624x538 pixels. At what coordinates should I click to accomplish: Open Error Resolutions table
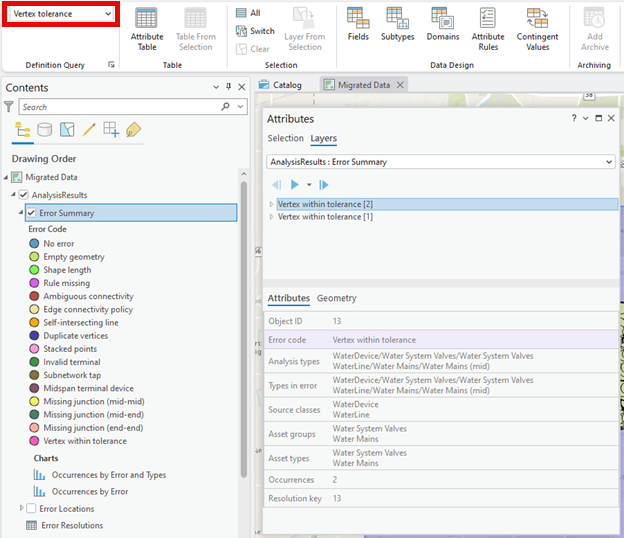[72, 525]
